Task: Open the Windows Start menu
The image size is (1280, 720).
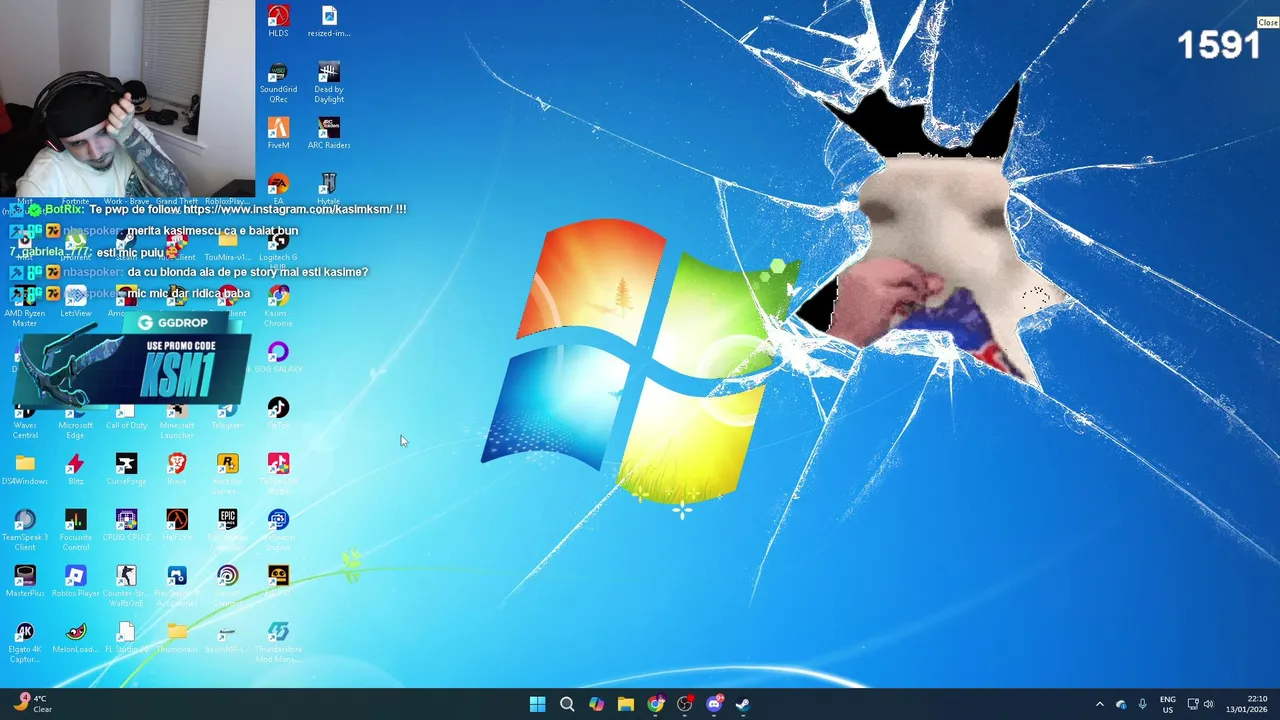Action: point(537,704)
